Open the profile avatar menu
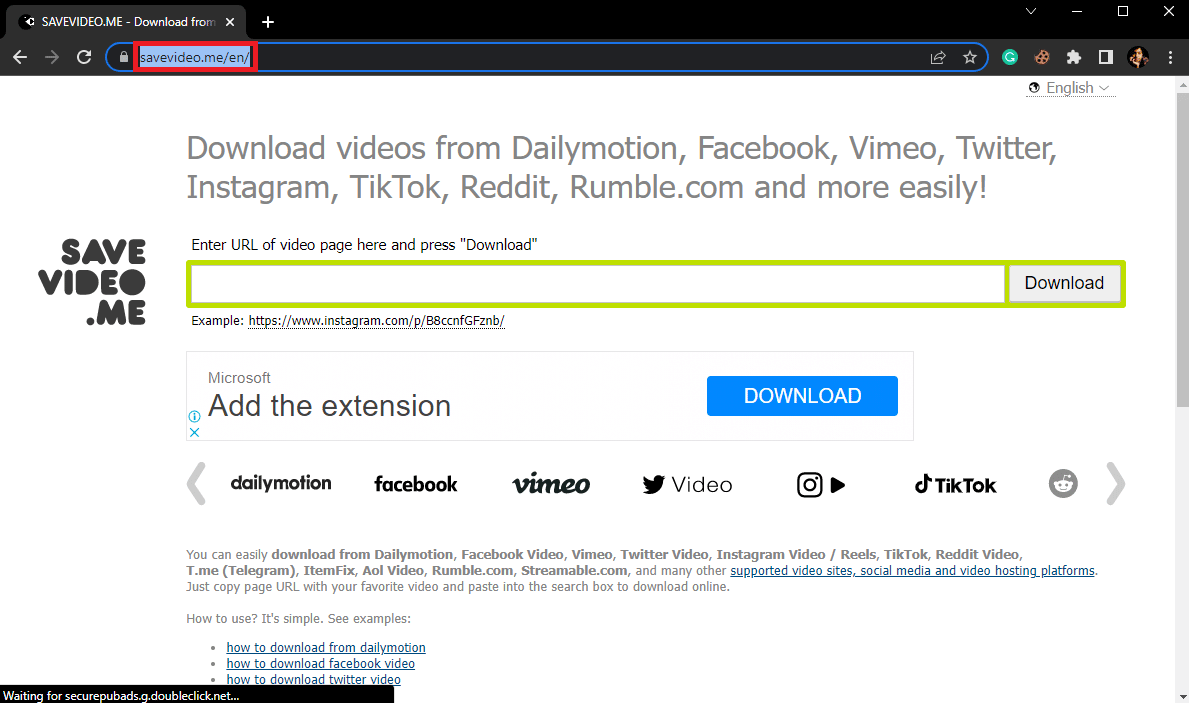 coord(1137,57)
